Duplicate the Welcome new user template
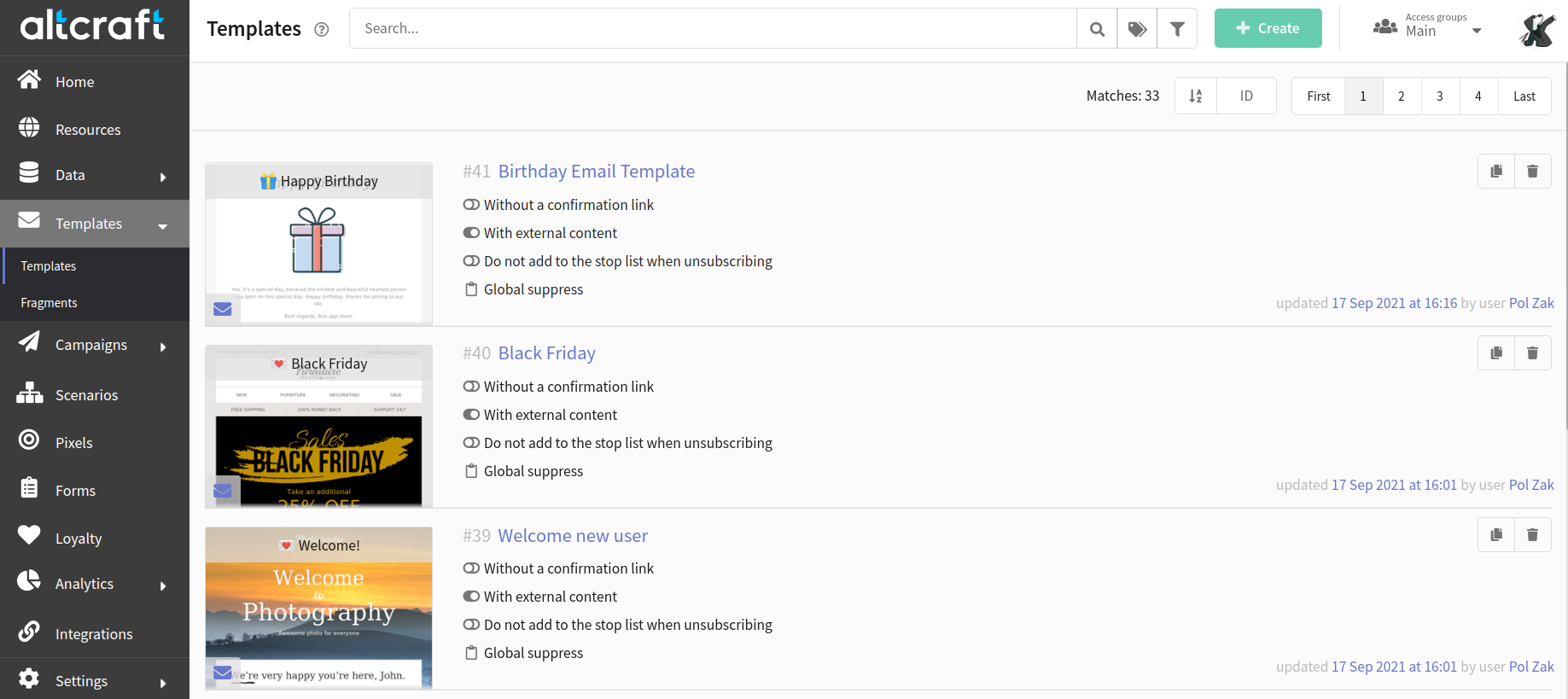 [1496, 535]
